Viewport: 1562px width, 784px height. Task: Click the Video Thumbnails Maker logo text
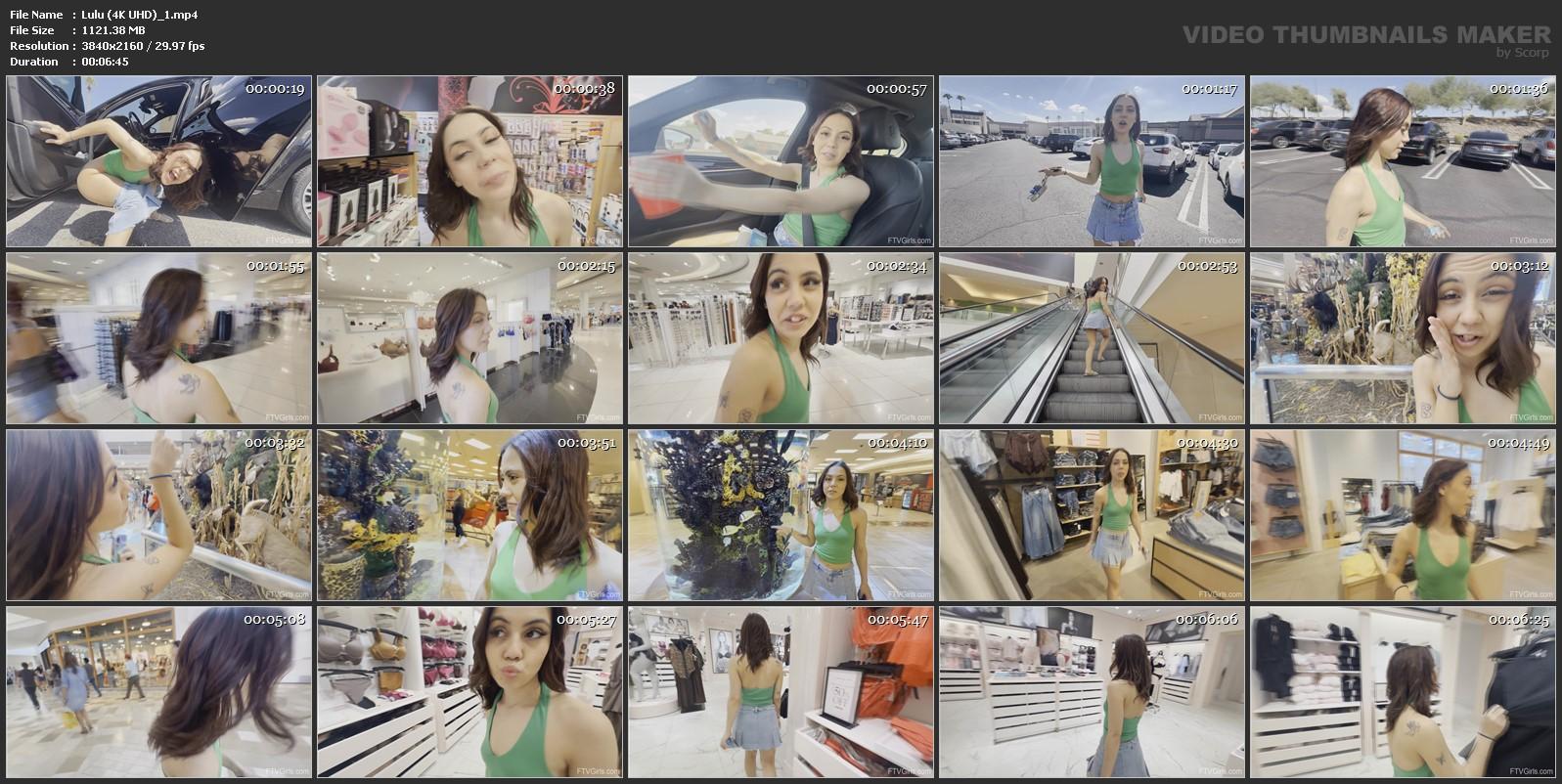(1365, 35)
